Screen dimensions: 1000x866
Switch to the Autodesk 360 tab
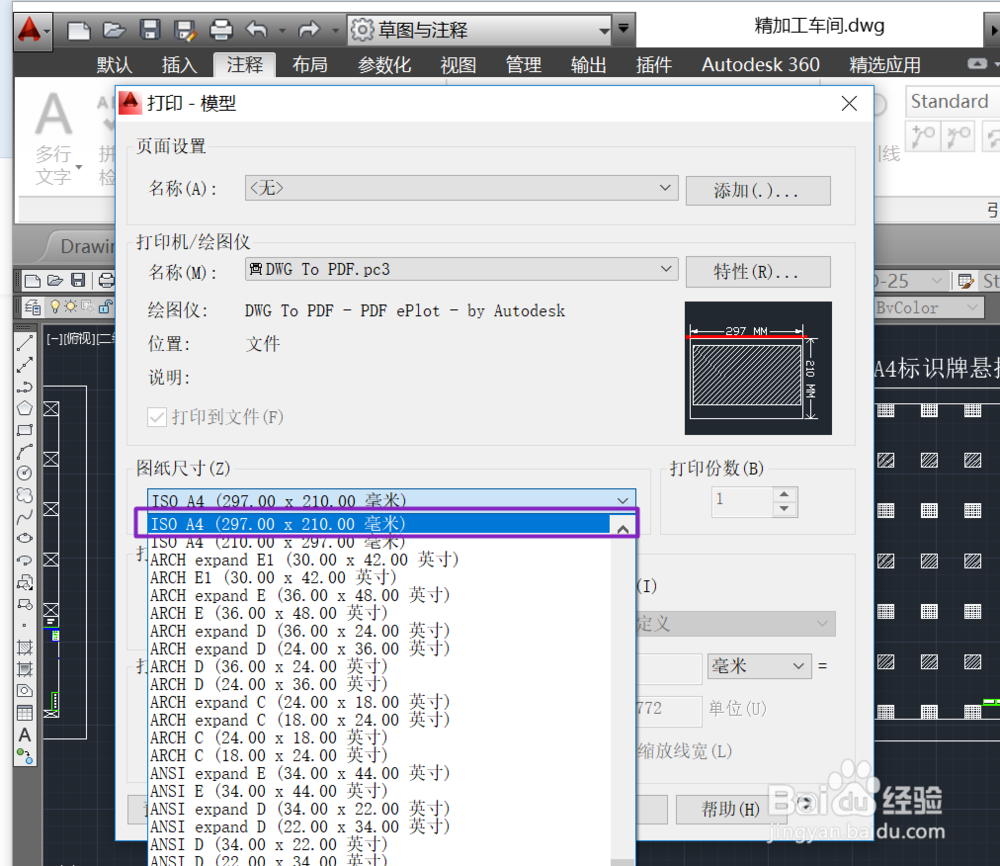[760, 64]
